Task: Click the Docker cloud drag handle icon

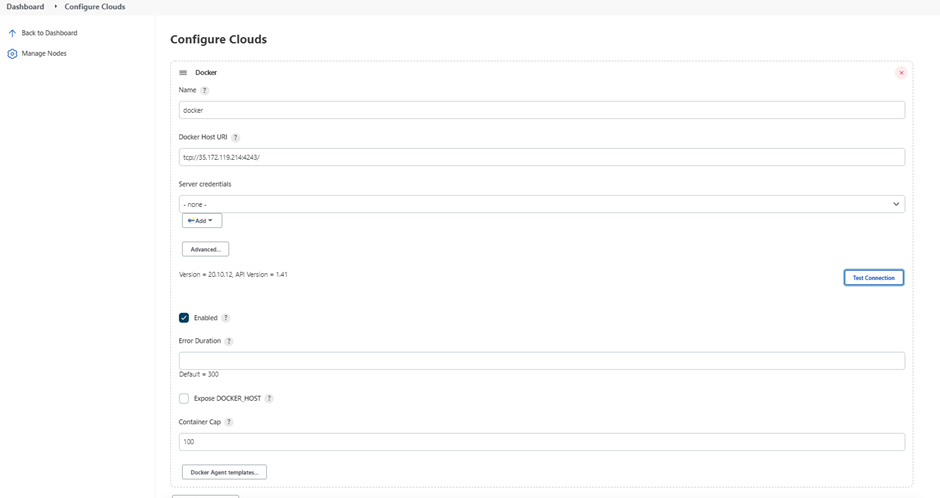Action: click(x=183, y=73)
